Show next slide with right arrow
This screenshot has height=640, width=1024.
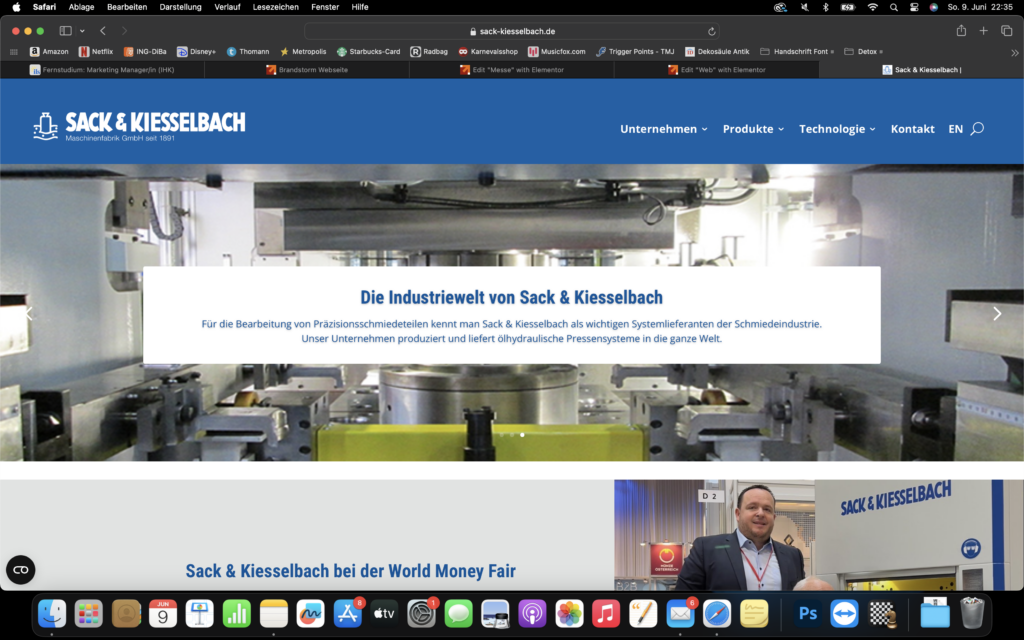(997, 313)
